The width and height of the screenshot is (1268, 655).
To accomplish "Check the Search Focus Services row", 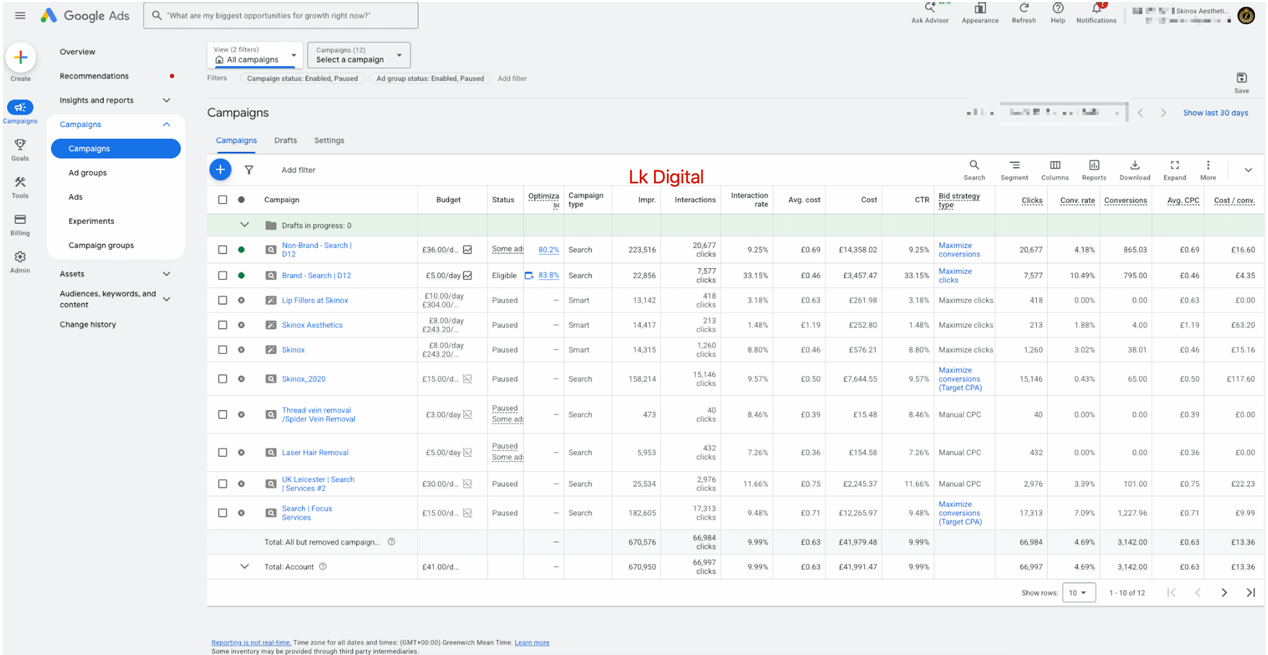I will [222, 513].
